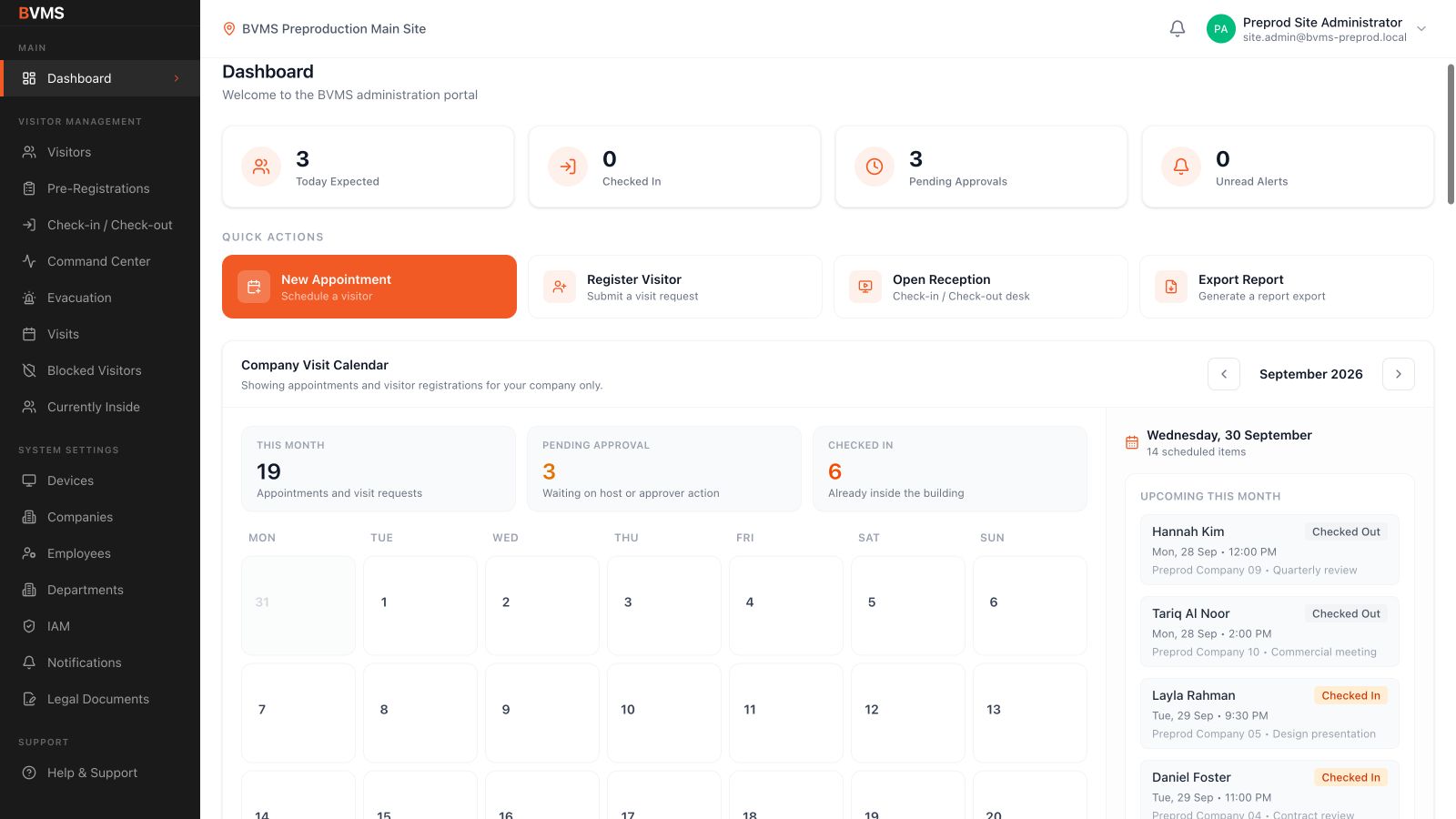Open Visitors in the sidebar

point(100,152)
